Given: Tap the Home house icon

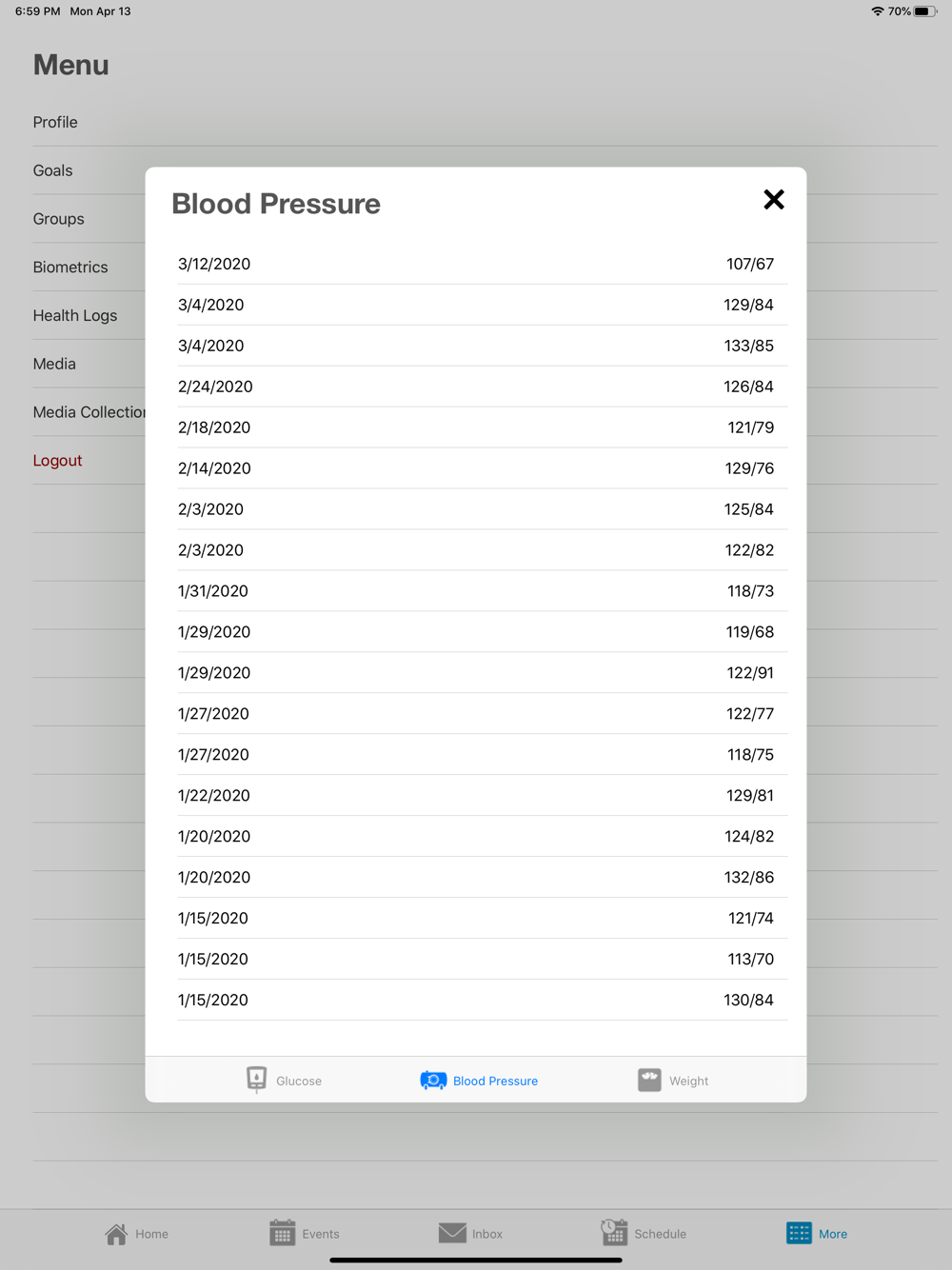Looking at the screenshot, I should point(116,1234).
